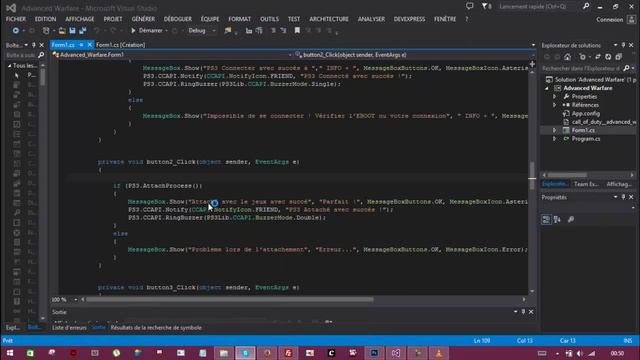Open the Résultats de la recherche de symbole tab
640x360 pixels.
156,328
